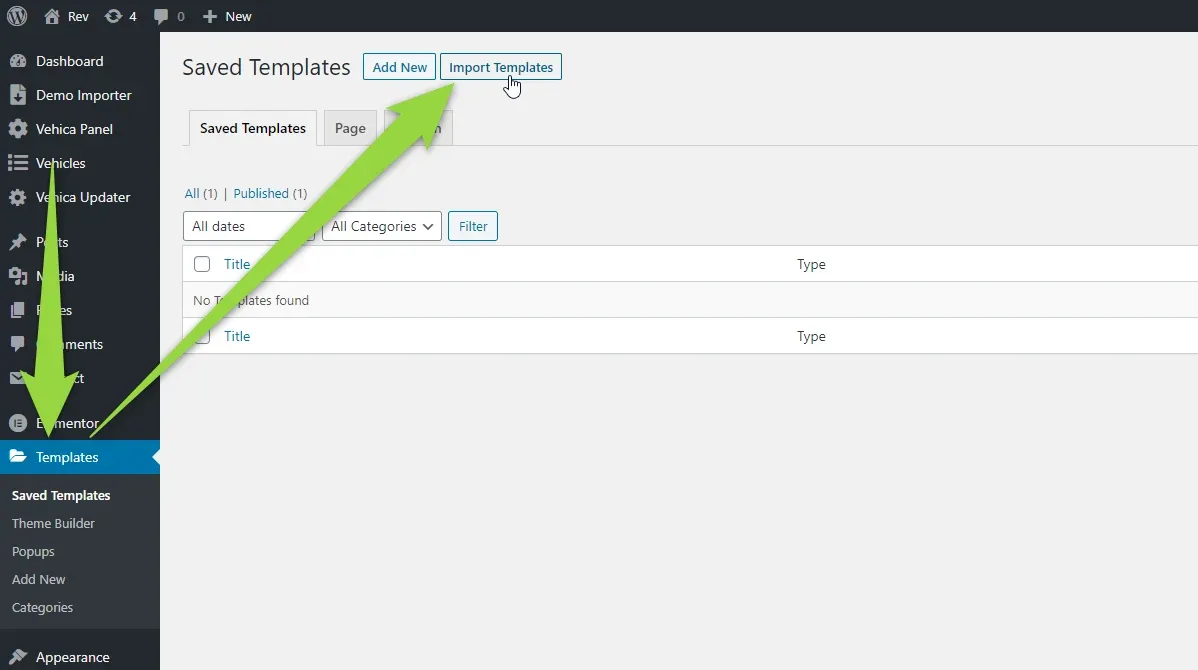Click New in the admin bar

(238, 16)
